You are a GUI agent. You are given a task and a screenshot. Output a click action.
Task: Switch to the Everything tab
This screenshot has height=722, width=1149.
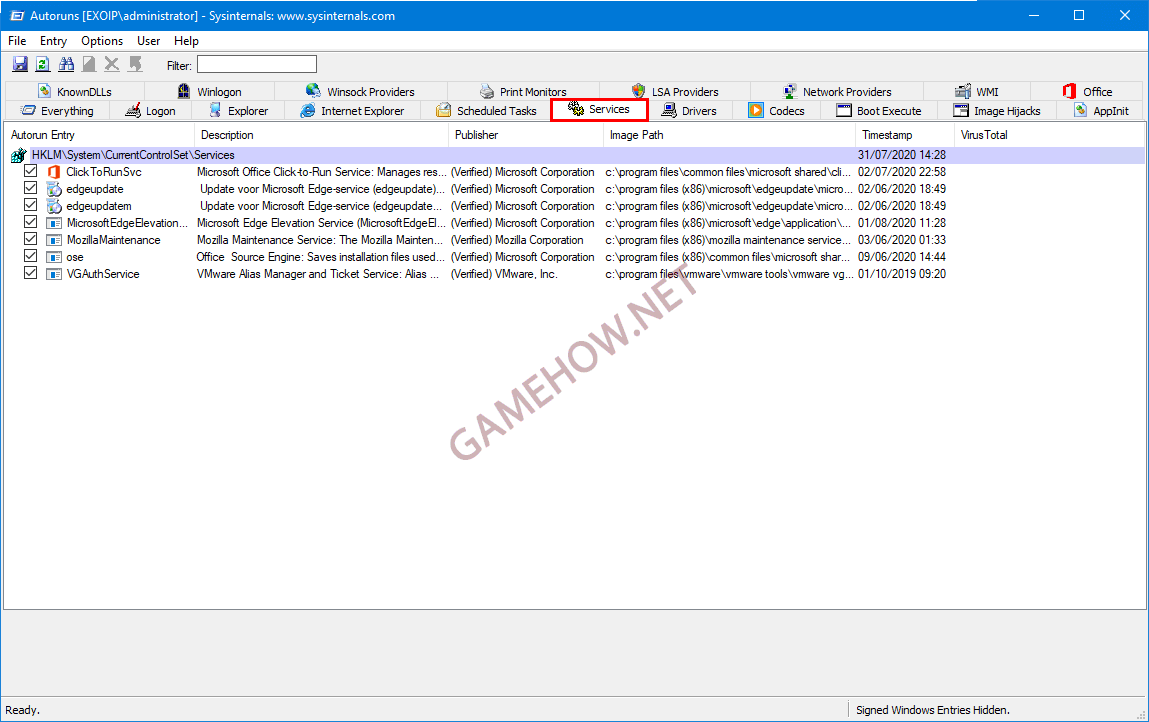[57, 111]
